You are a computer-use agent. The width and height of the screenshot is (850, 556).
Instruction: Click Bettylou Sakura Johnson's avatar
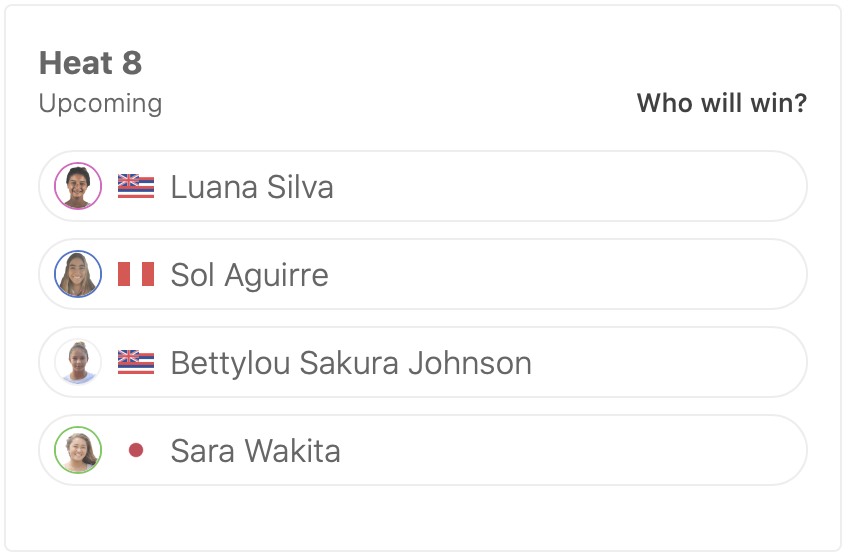point(78,363)
